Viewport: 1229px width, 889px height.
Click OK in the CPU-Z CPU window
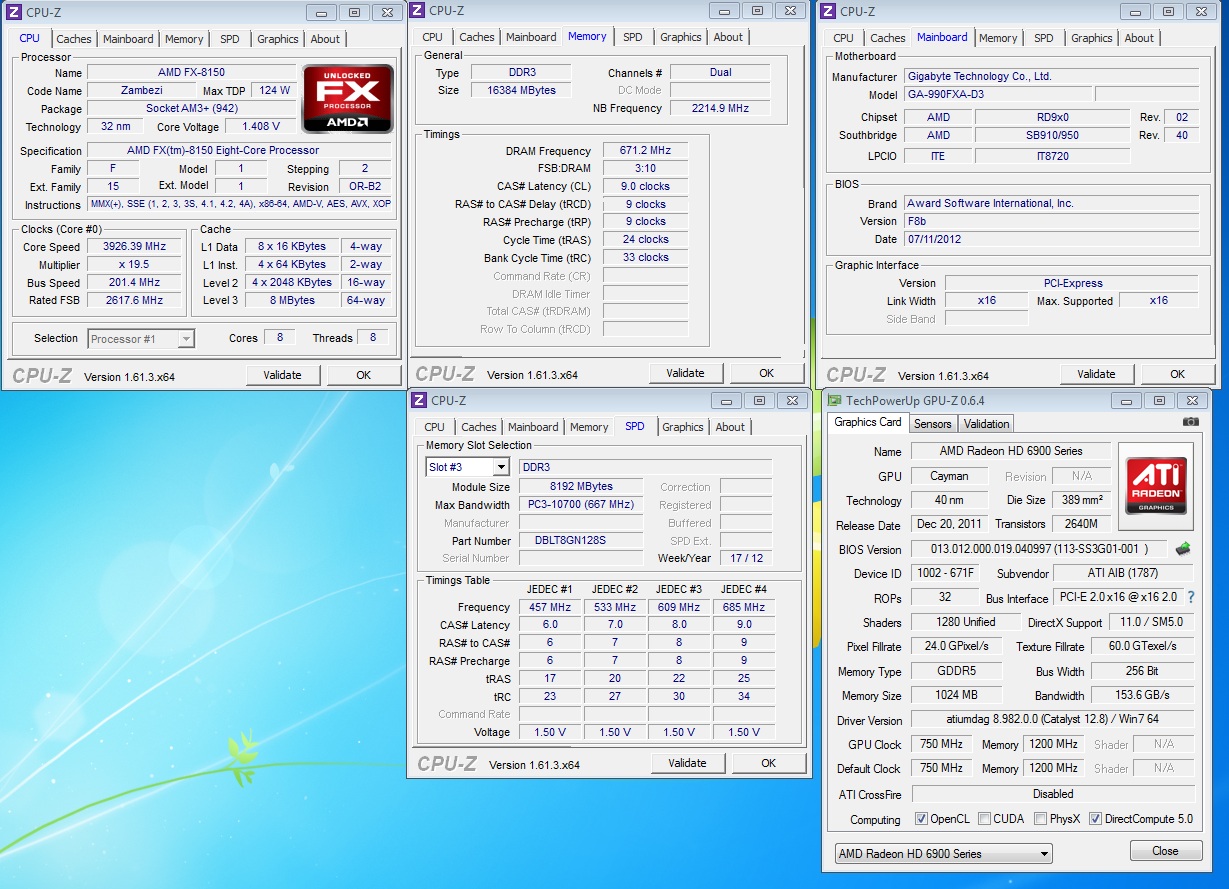pos(363,375)
